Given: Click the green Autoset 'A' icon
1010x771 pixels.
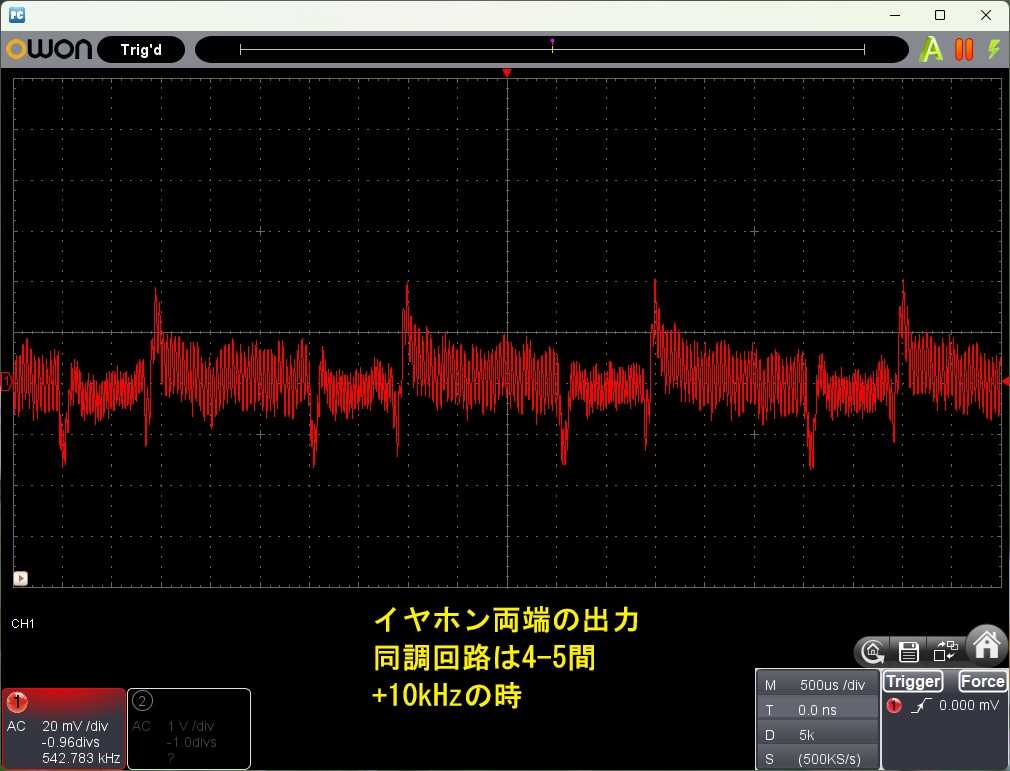Looking at the screenshot, I should pyautogui.click(x=930, y=49).
